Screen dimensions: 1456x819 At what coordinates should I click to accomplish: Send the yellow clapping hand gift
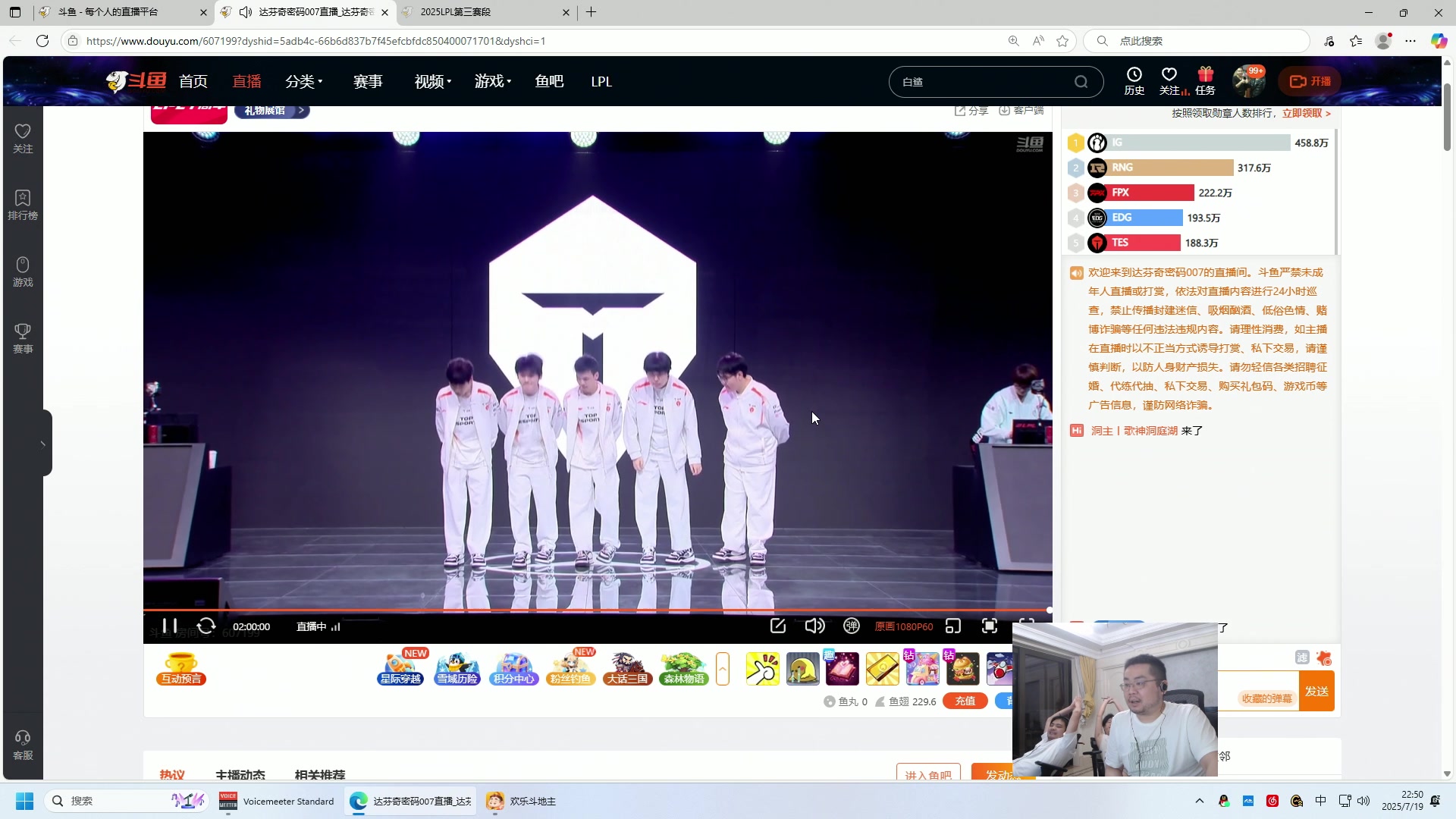point(763,669)
